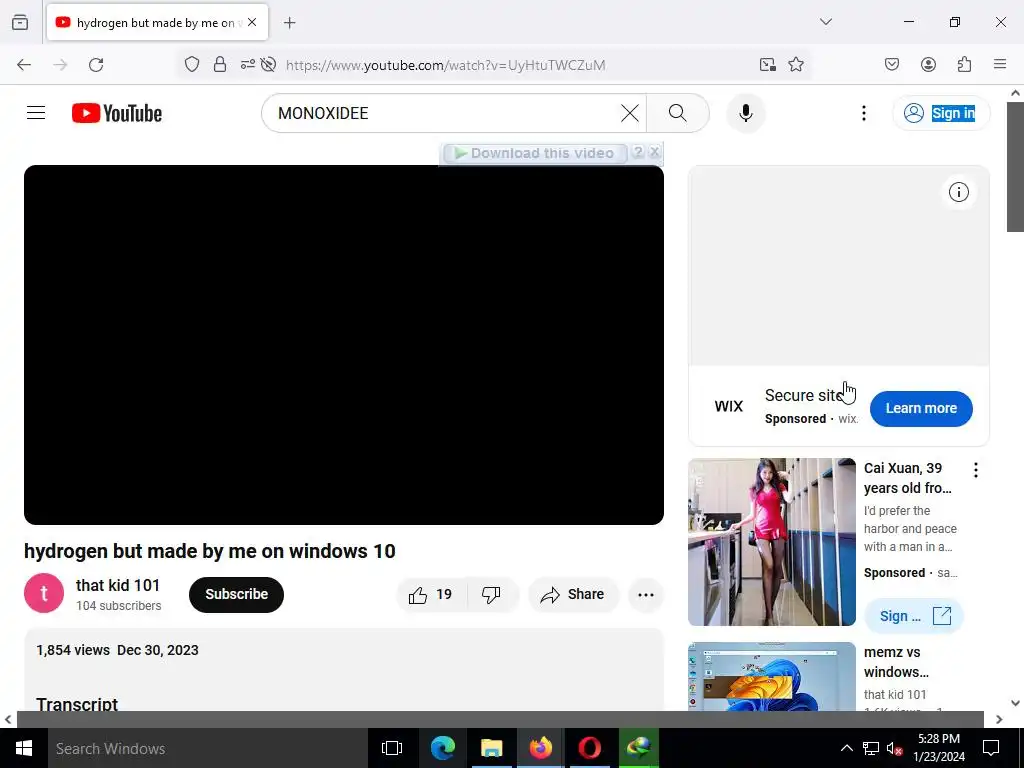Reload the current page

[x=96, y=65]
